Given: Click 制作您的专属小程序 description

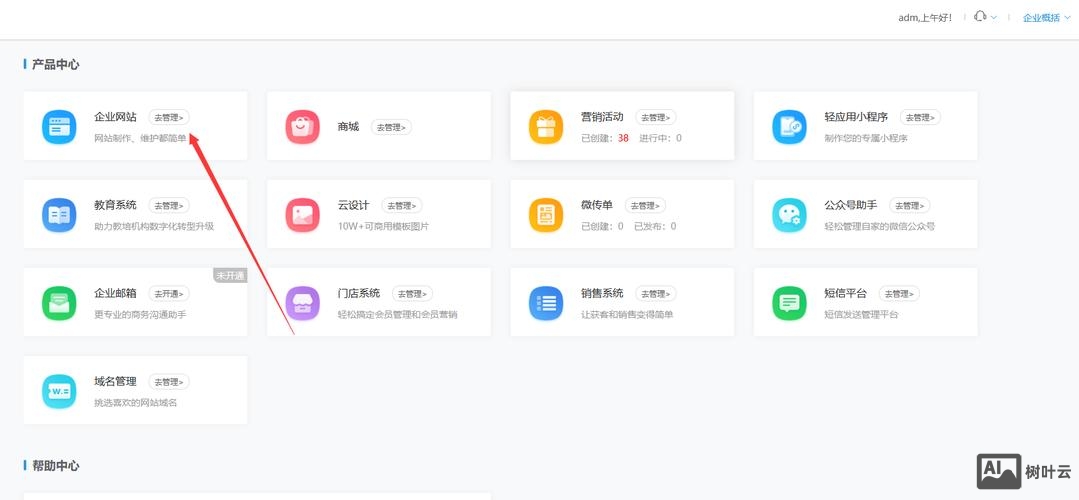Looking at the screenshot, I should (866, 138).
